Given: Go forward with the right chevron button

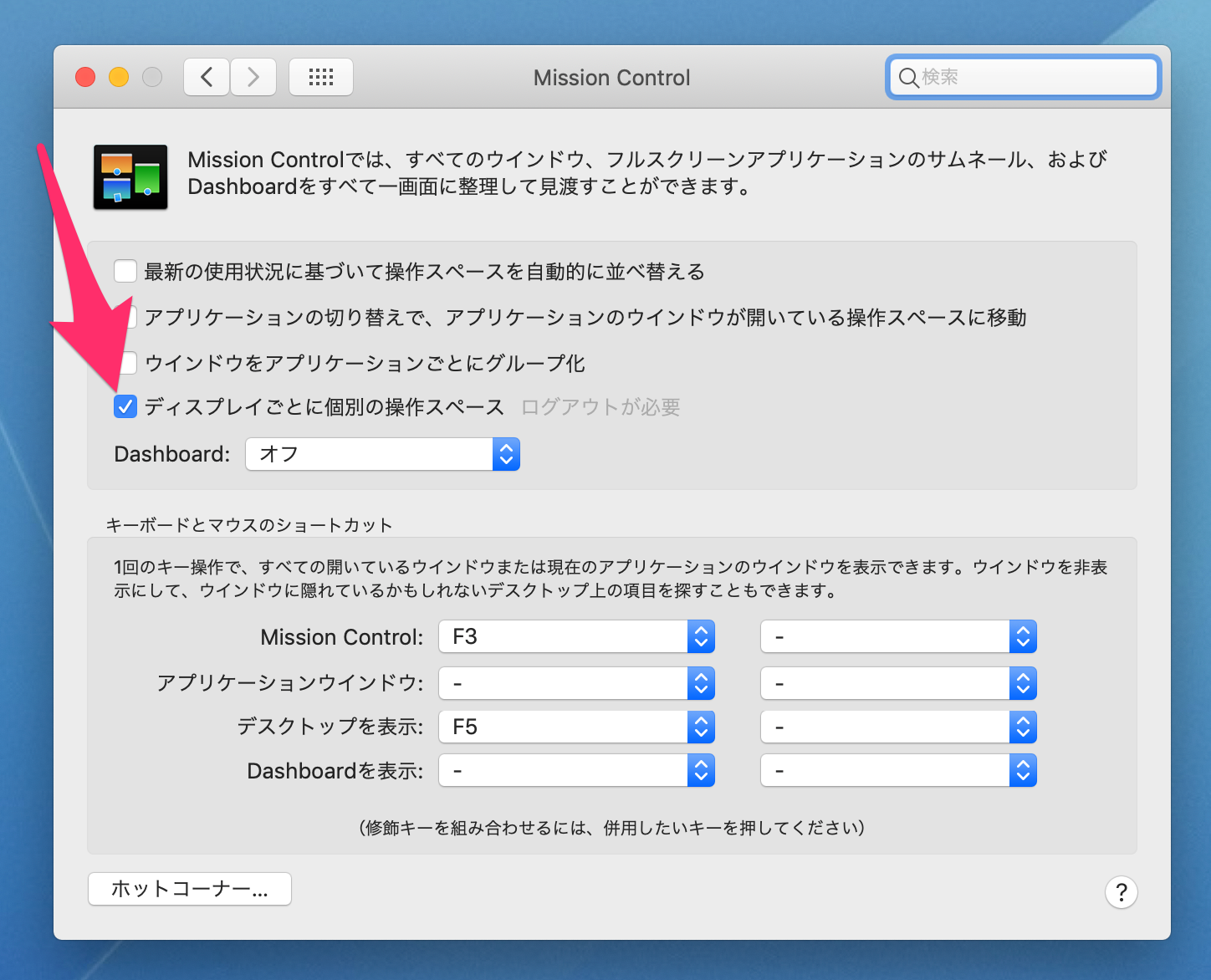Looking at the screenshot, I should 253,78.
